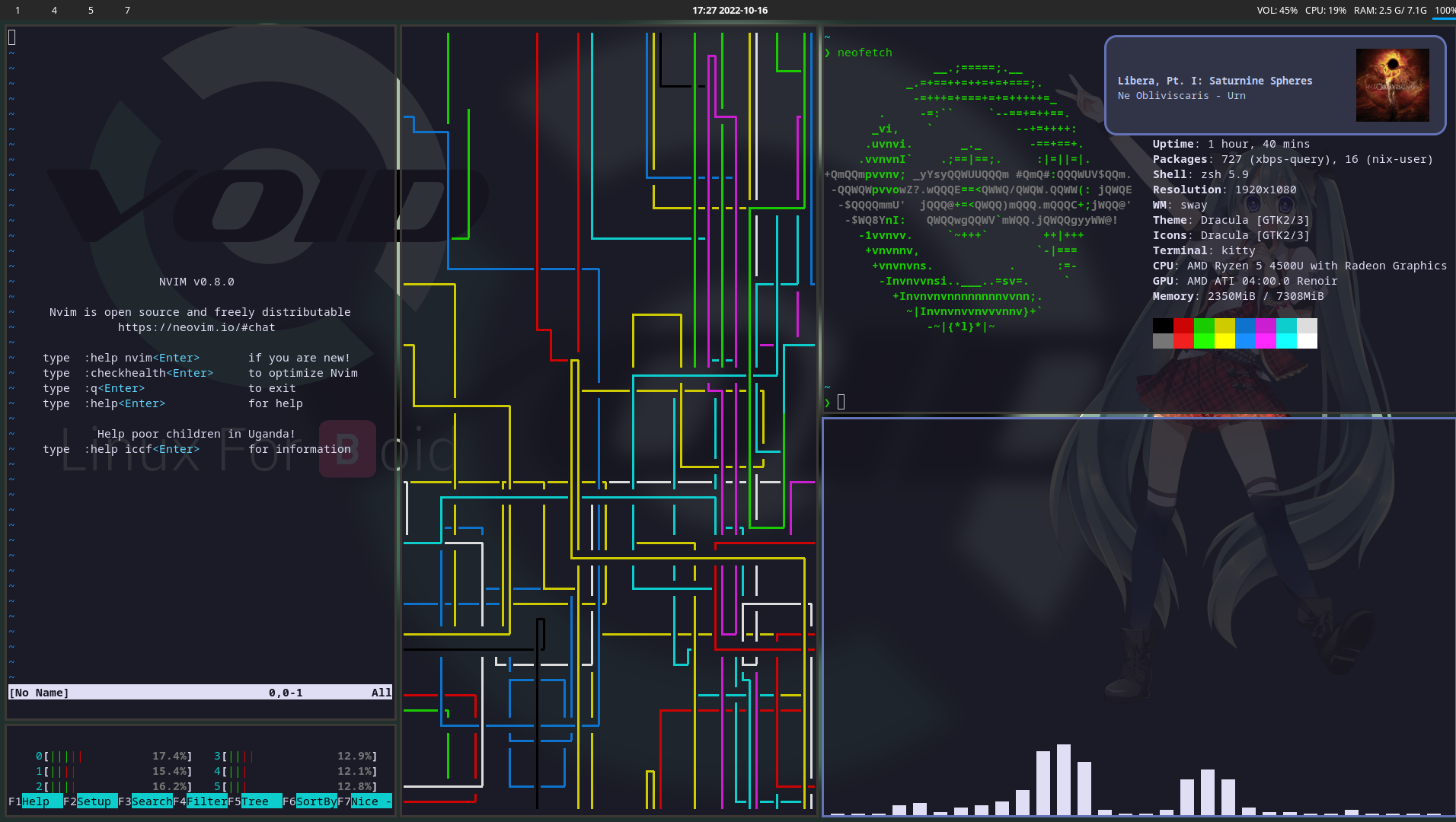Click the 'NVIM v0.8.0' version text
Image resolution: width=1456 pixels, height=822 pixels.
tap(196, 282)
